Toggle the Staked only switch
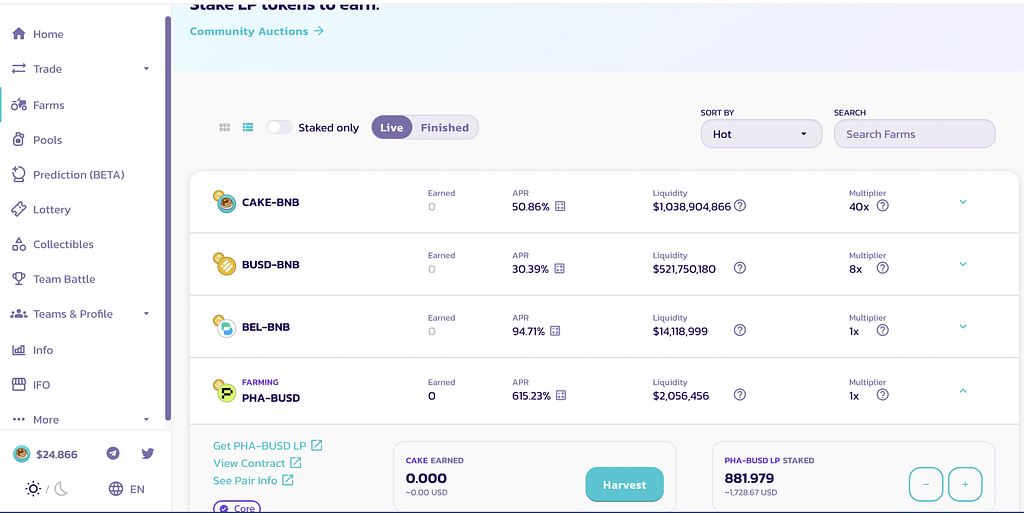 click(x=279, y=128)
